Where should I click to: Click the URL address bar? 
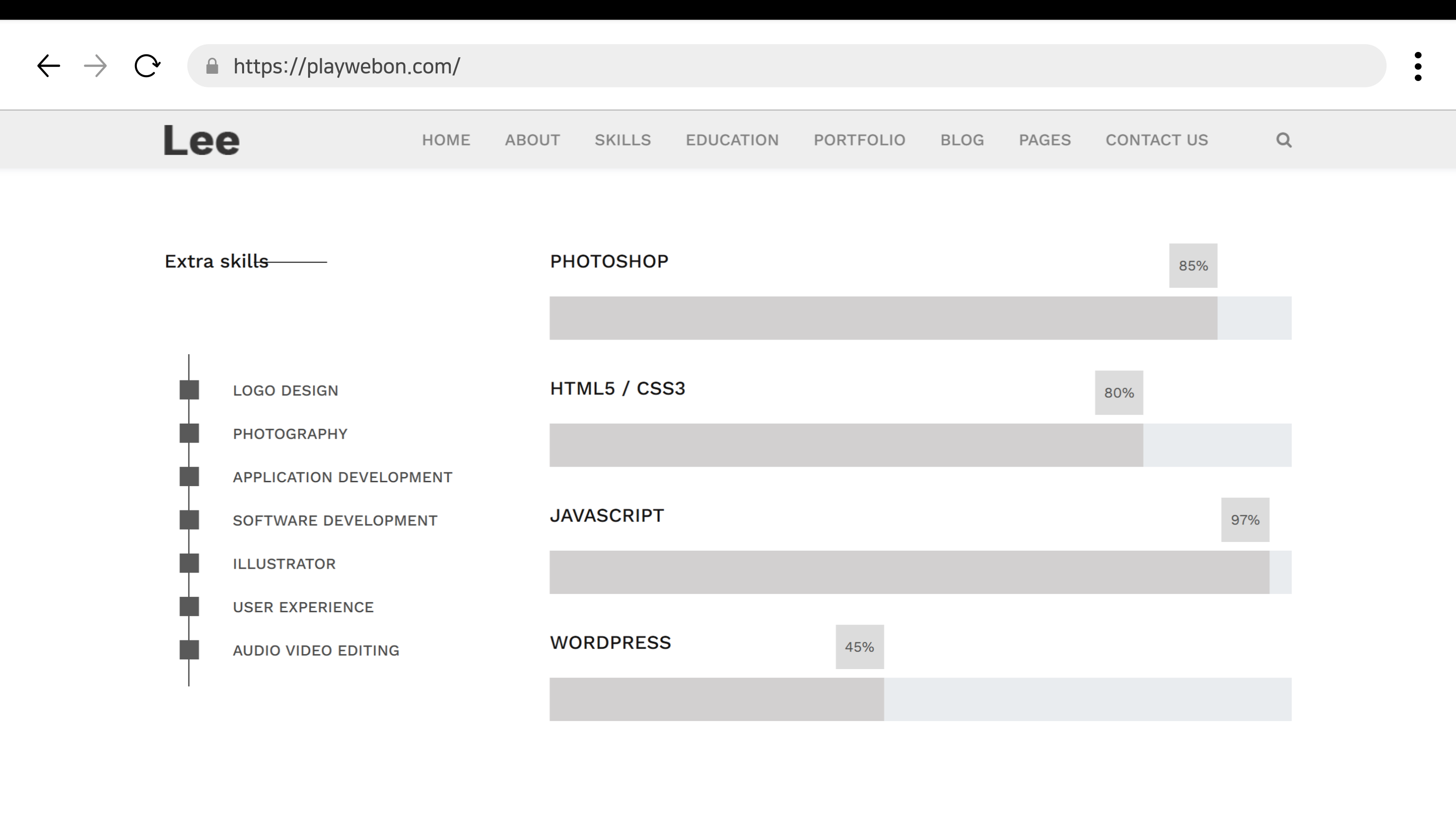pyautogui.click(x=791, y=66)
